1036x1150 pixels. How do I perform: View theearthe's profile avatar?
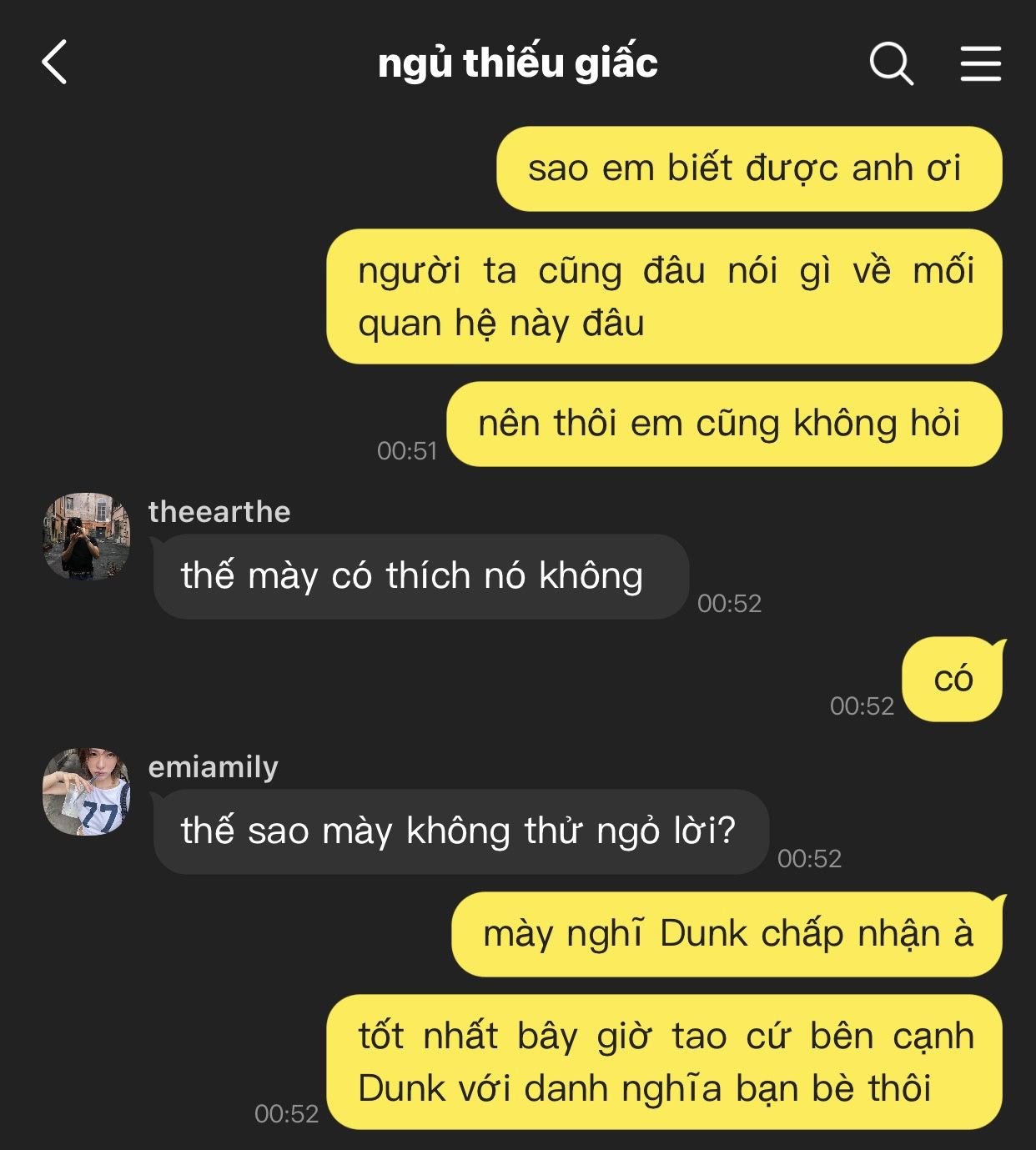[86, 535]
